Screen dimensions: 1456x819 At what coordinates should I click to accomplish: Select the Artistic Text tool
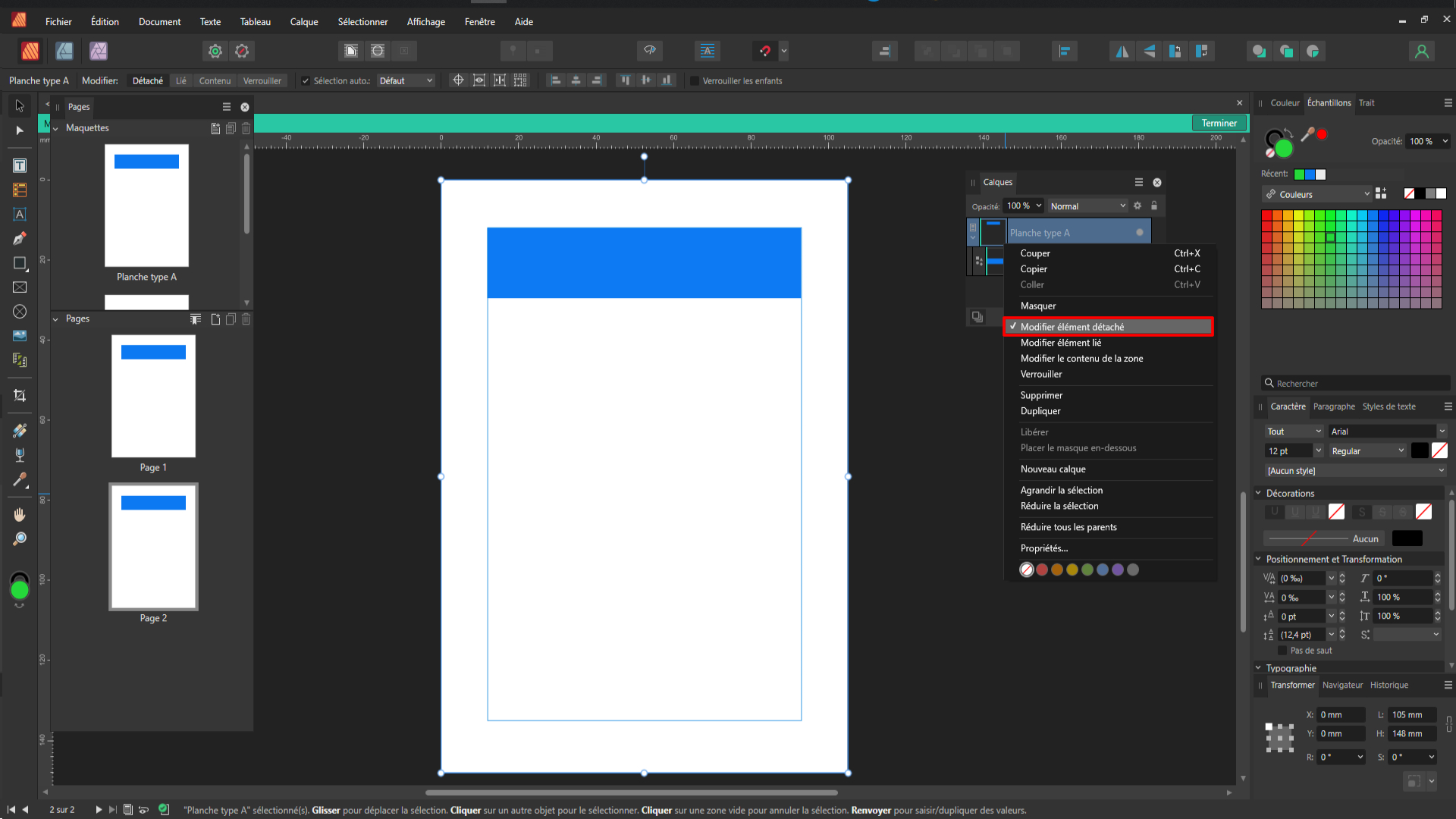[20, 215]
